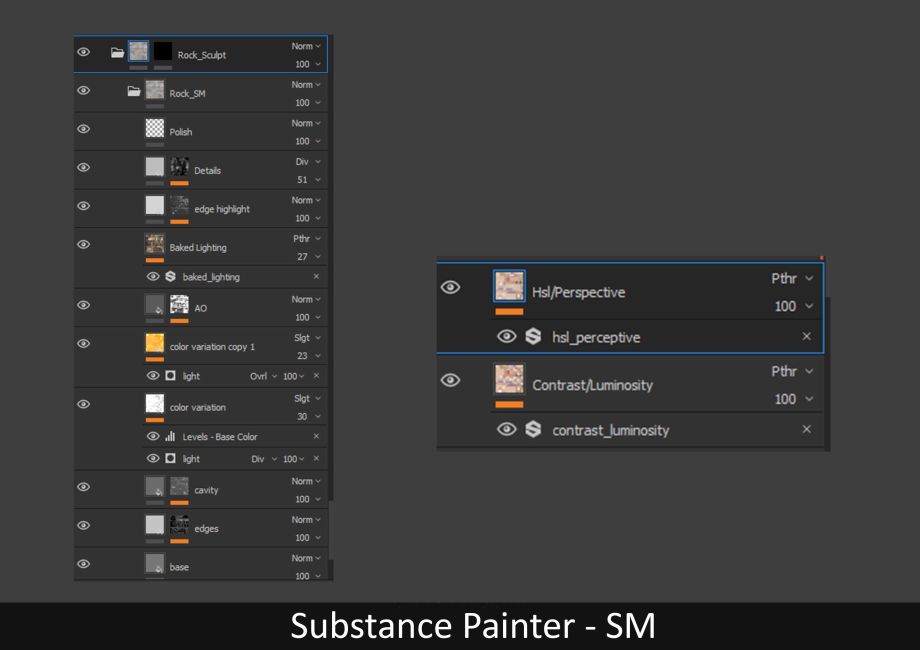Click the fill icon of light under color variation copy 1

[170, 375]
